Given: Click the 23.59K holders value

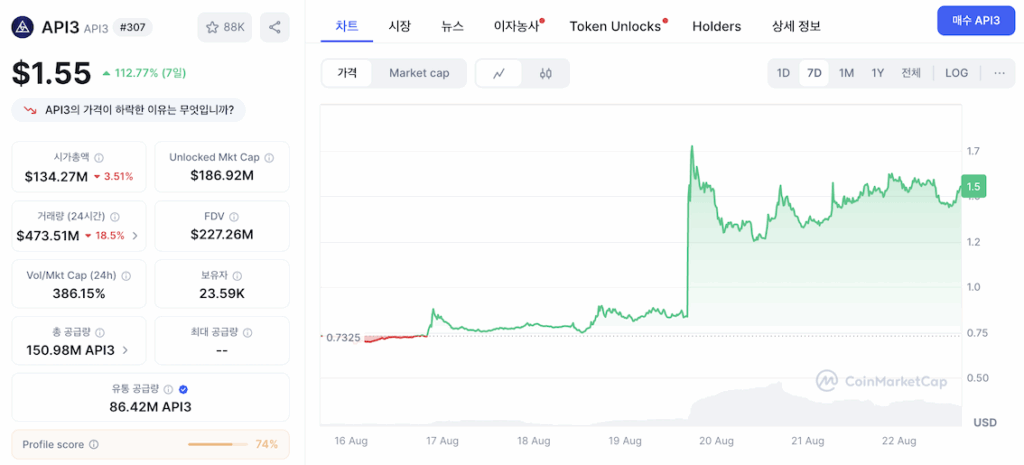Looking at the screenshot, I should click(222, 294).
